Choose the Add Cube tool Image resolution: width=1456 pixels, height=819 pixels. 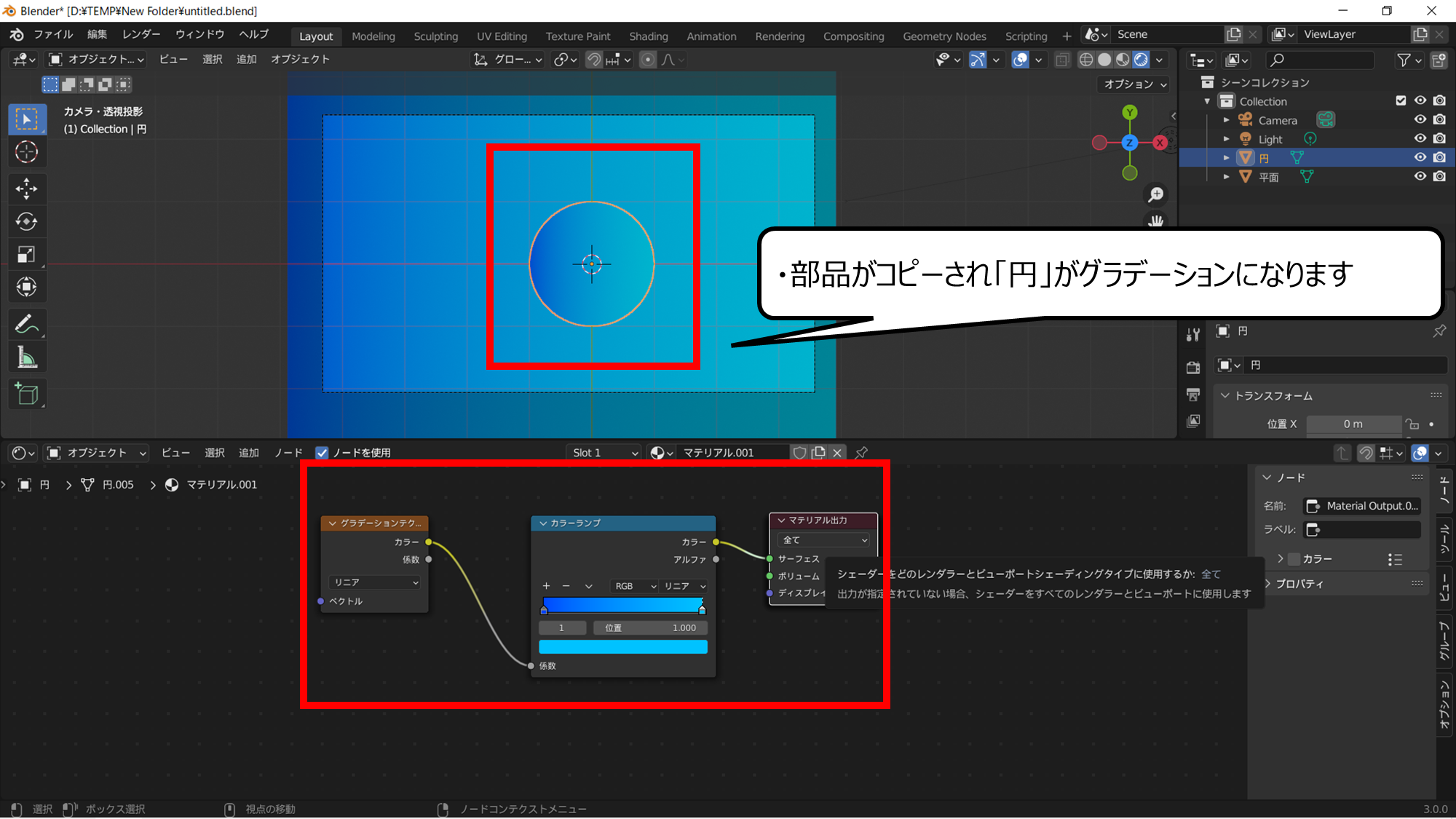point(27,394)
